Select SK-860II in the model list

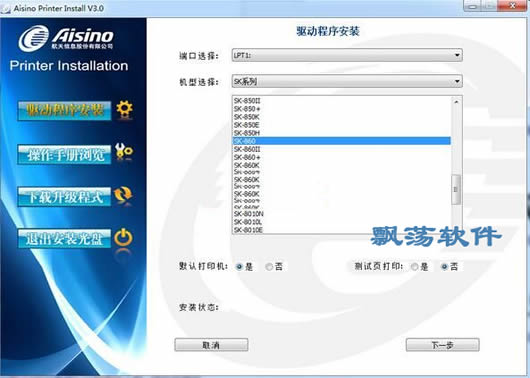point(342,149)
